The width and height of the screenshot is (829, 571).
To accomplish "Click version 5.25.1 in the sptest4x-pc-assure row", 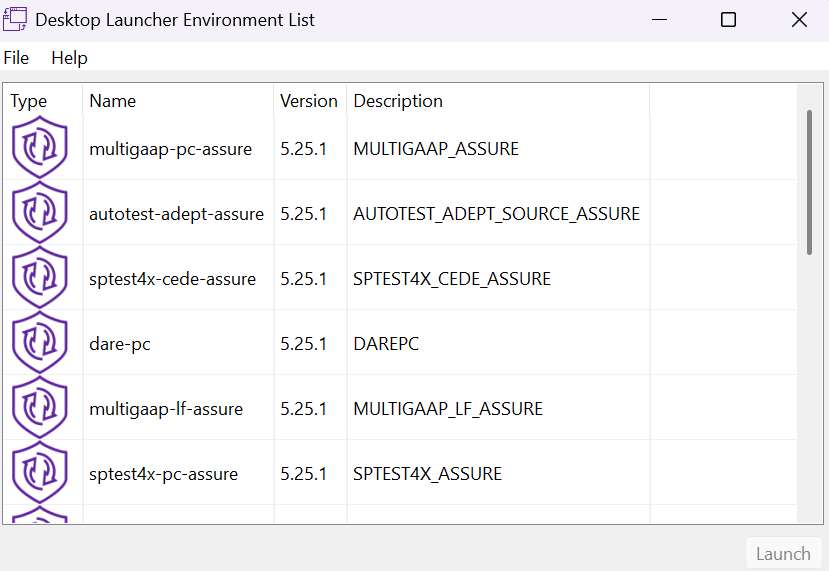I will click(303, 474).
